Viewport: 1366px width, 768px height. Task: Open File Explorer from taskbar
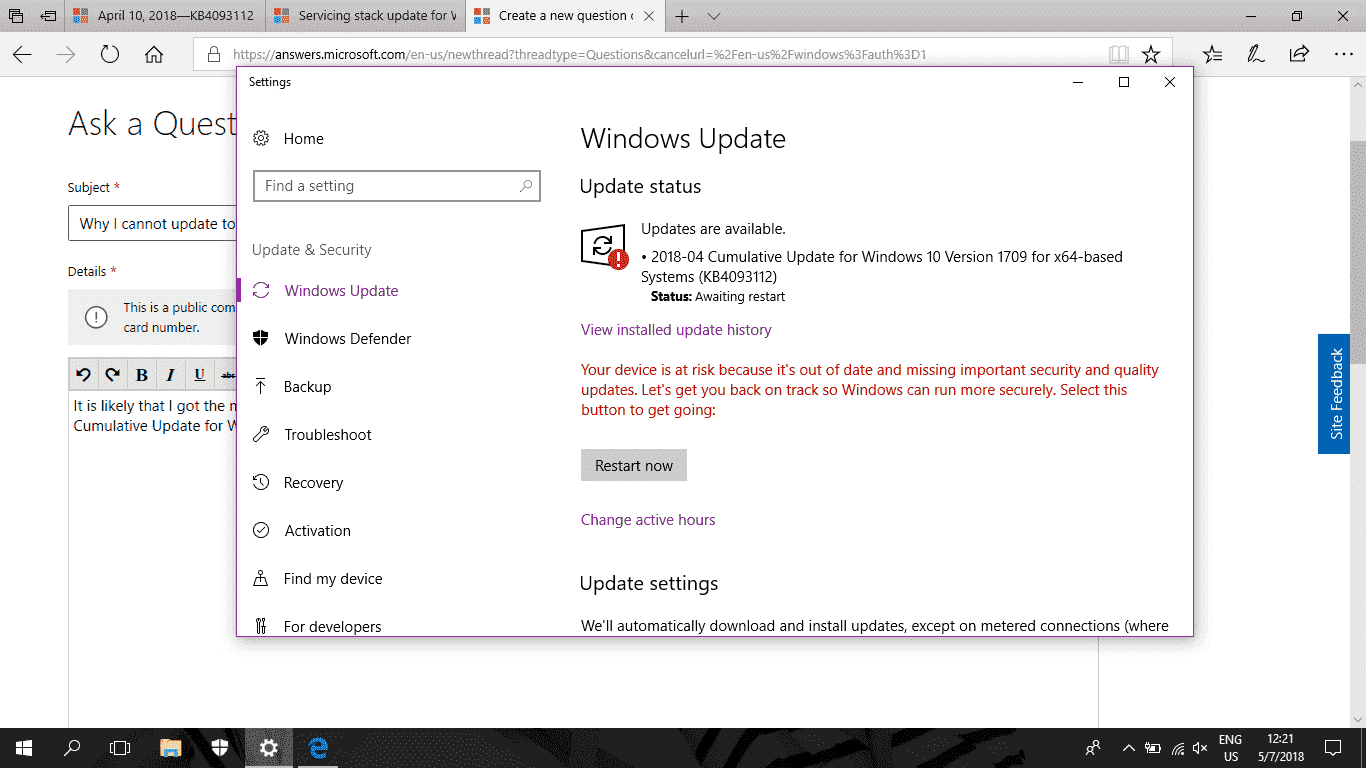coord(171,748)
